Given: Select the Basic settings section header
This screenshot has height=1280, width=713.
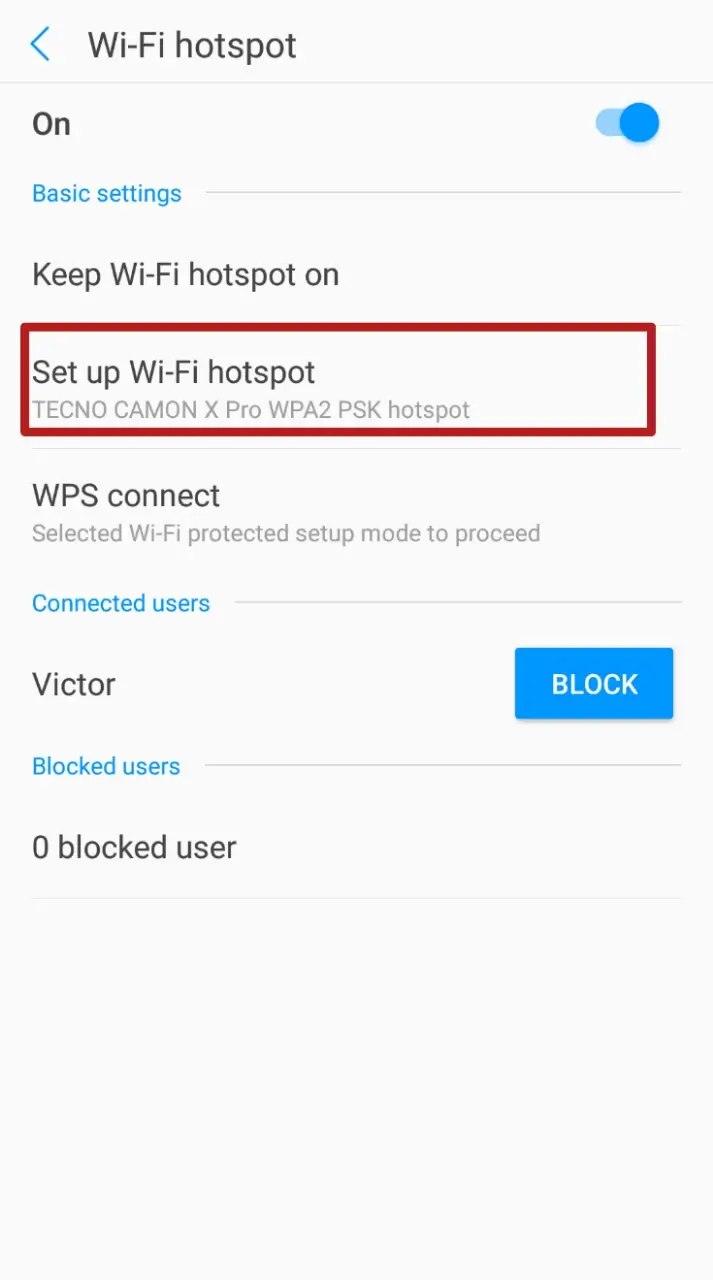Looking at the screenshot, I should point(107,193).
